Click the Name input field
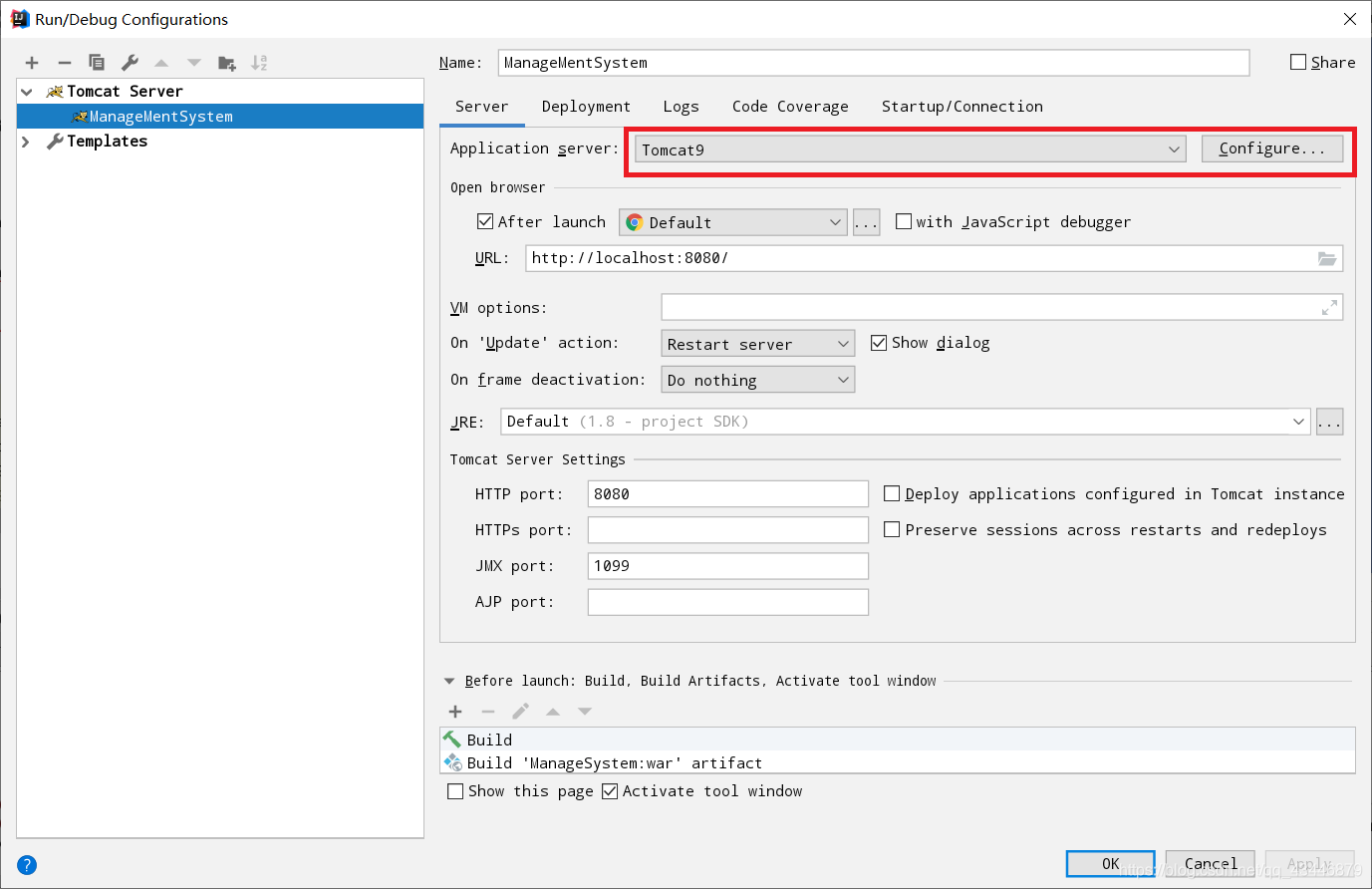The image size is (1372, 889). click(x=874, y=63)
